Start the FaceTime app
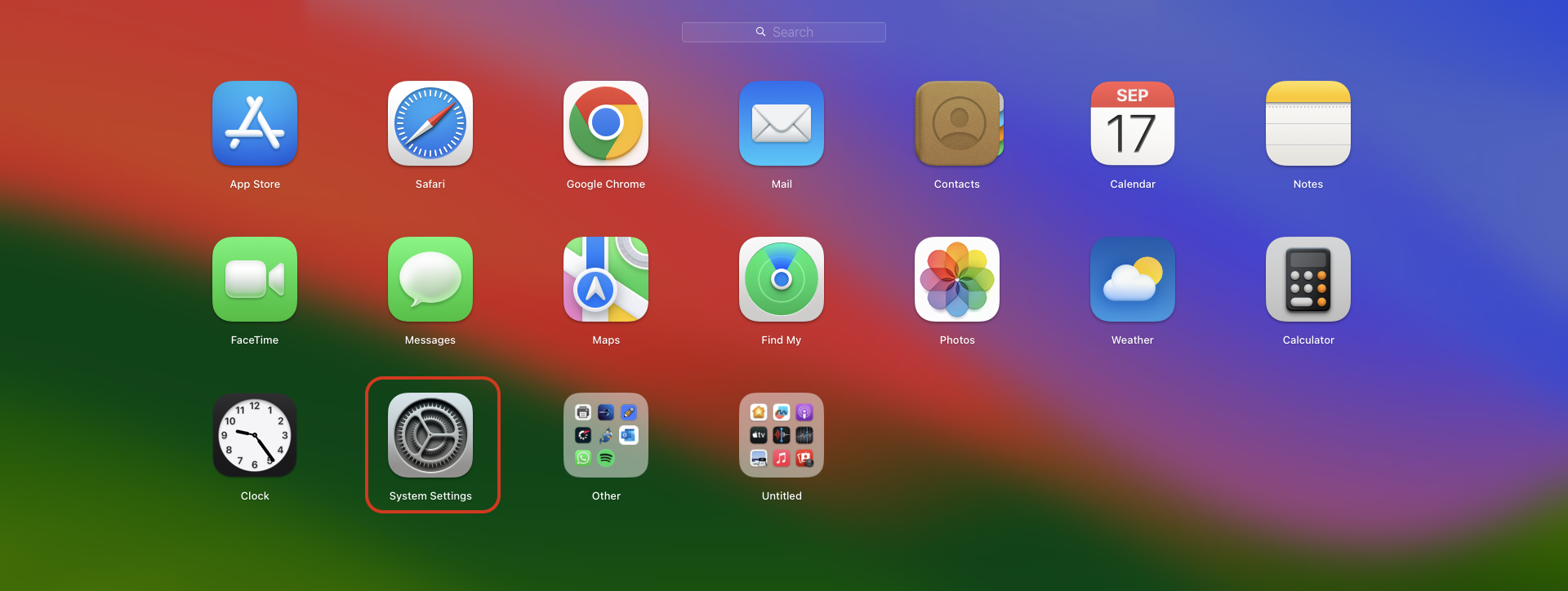The width and height of the screenshot is (1568, 591). (x=255, y=279)
